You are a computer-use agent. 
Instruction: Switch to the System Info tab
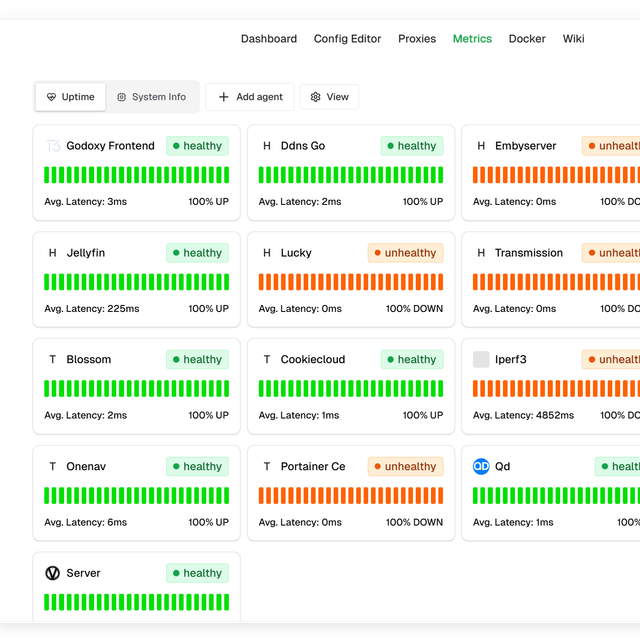click(x=151, y=97)
